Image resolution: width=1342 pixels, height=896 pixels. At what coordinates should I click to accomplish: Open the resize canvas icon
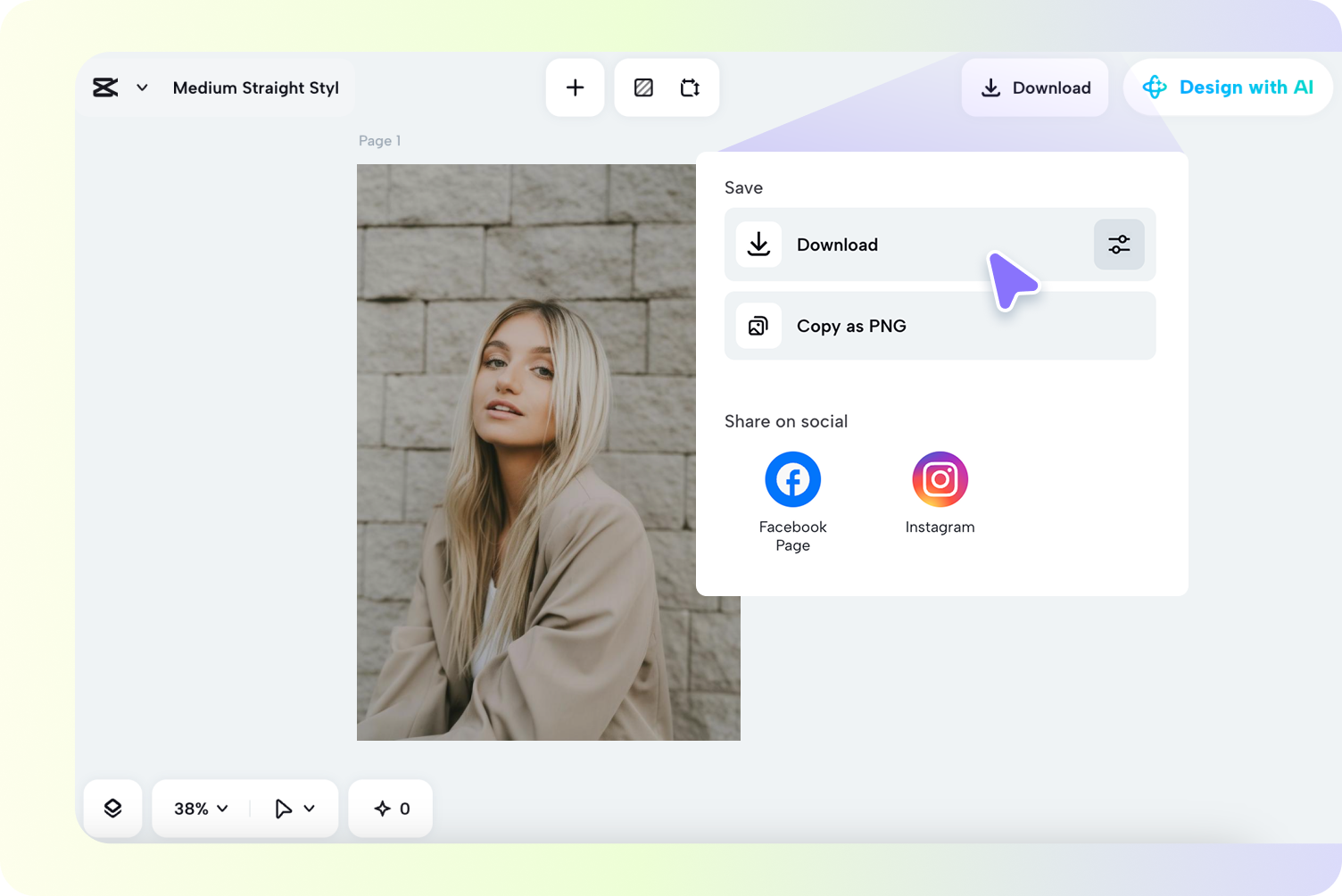[x=690, y=87]
